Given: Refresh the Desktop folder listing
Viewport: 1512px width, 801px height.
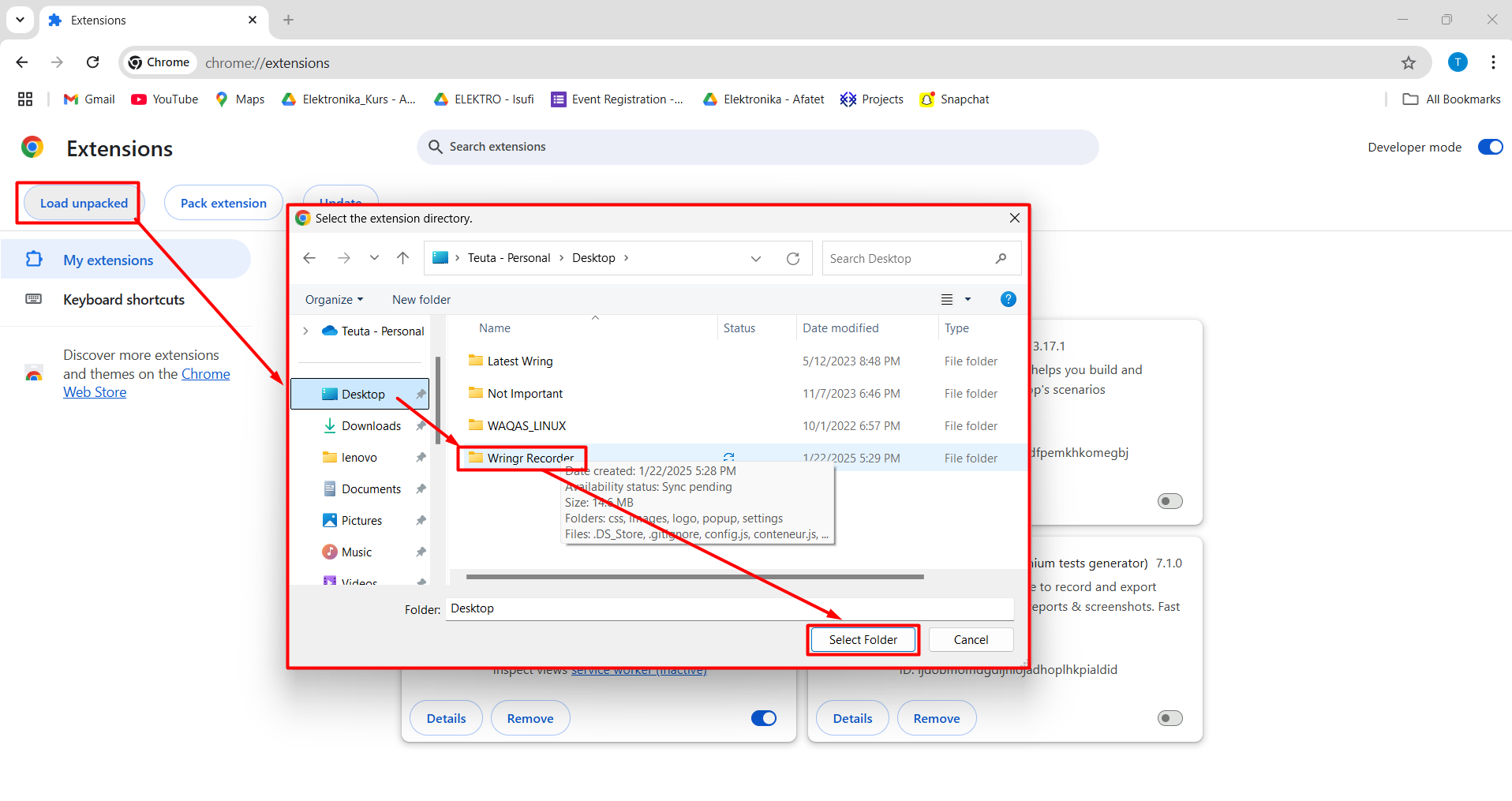Looking at the screenshot, I should 793,259.
